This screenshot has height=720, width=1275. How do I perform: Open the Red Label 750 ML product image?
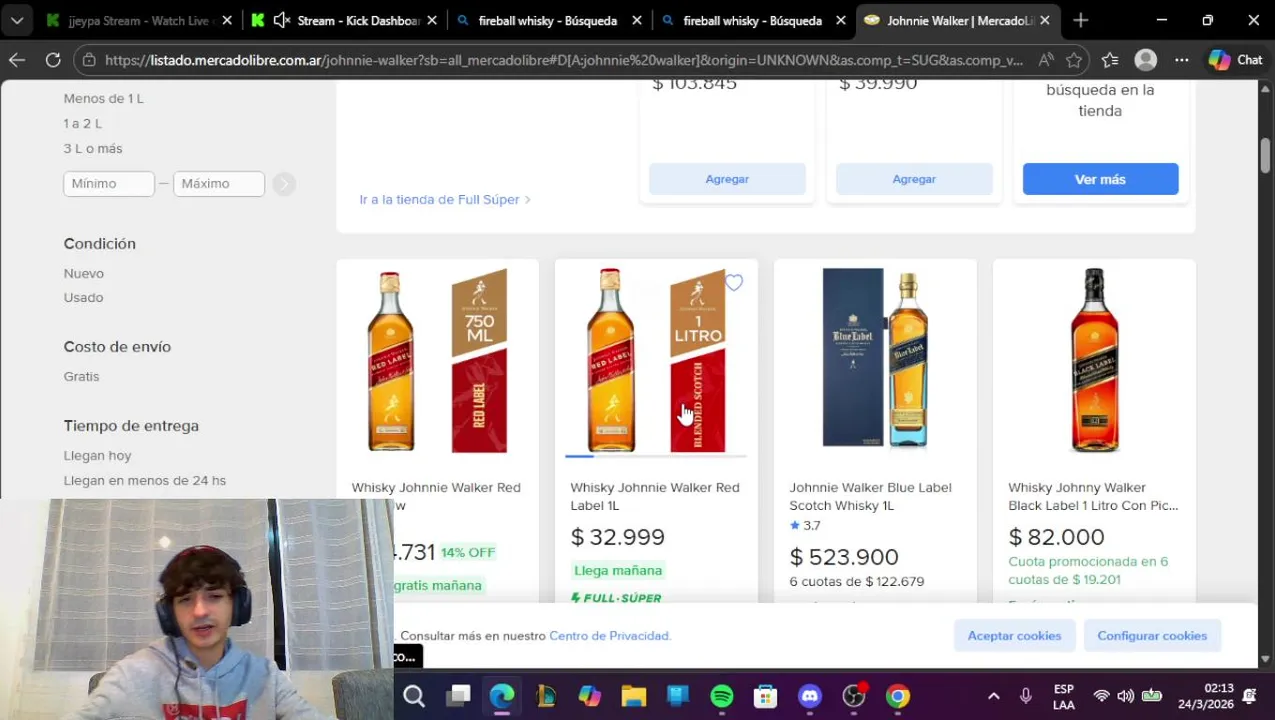tap(437, 360)
